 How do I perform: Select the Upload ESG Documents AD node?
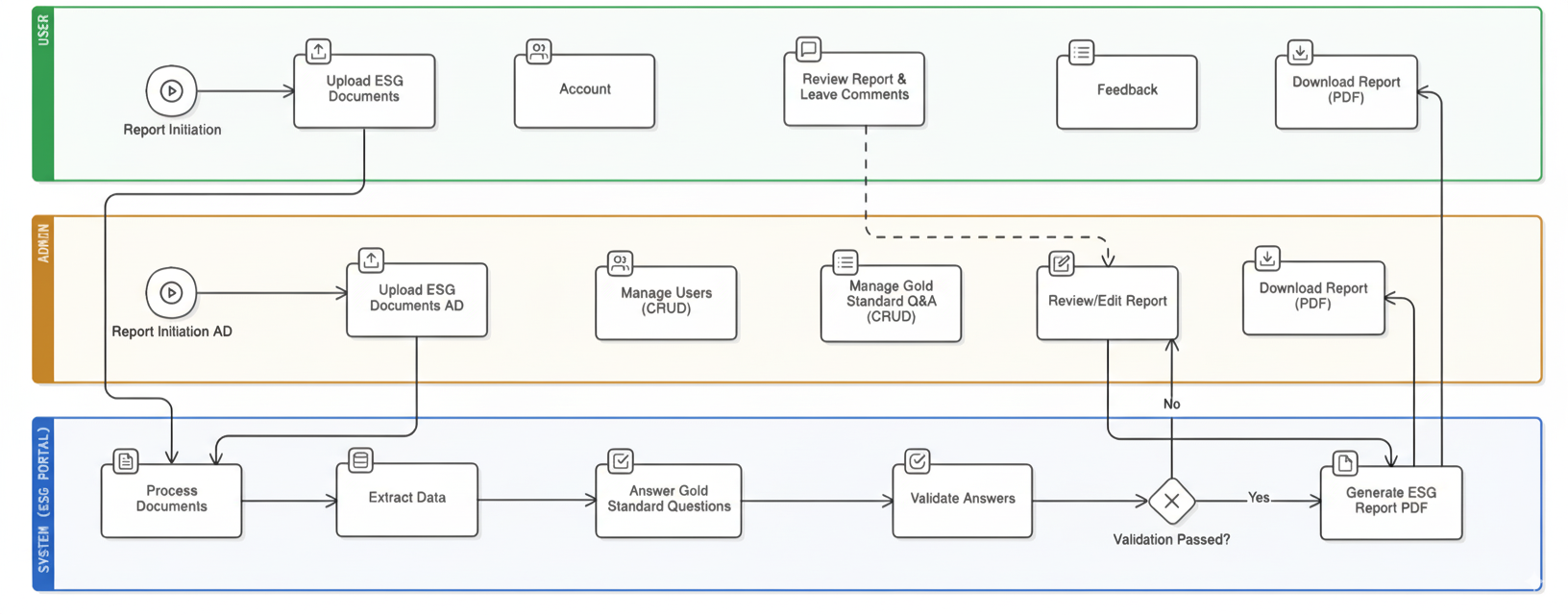point(416,299)
